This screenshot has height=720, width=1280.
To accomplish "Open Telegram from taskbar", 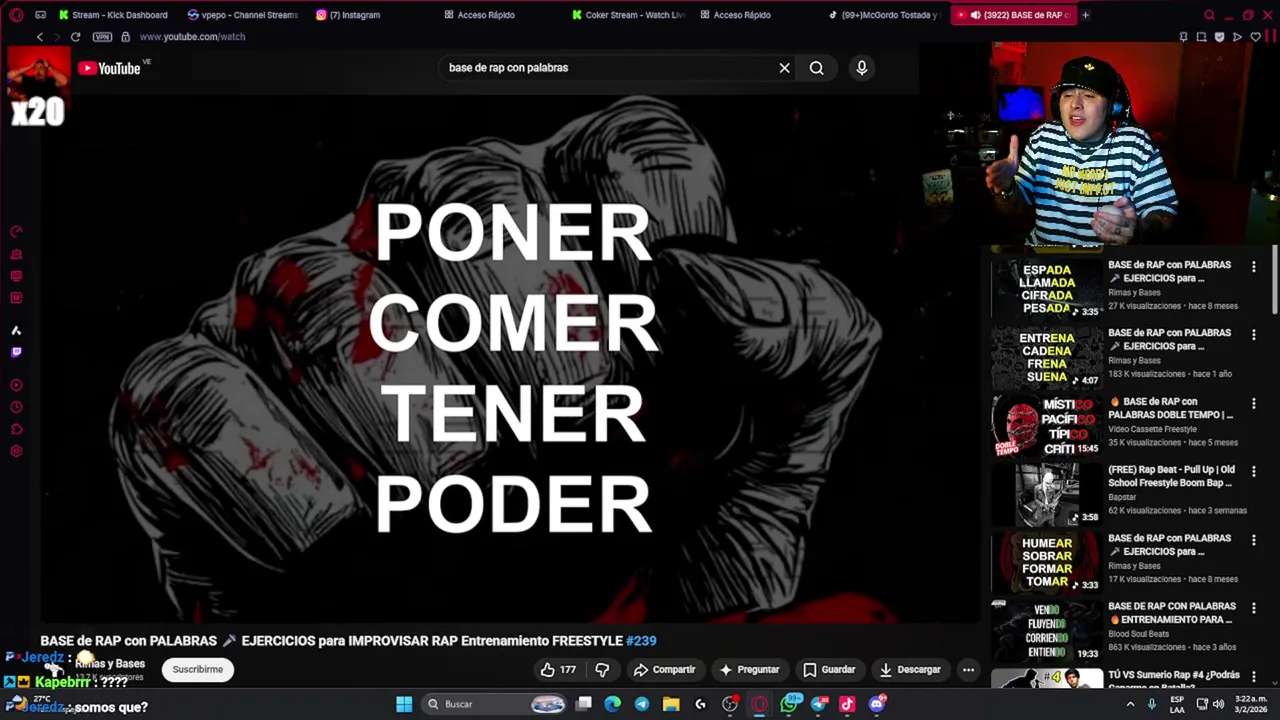I will pos(642,704).
